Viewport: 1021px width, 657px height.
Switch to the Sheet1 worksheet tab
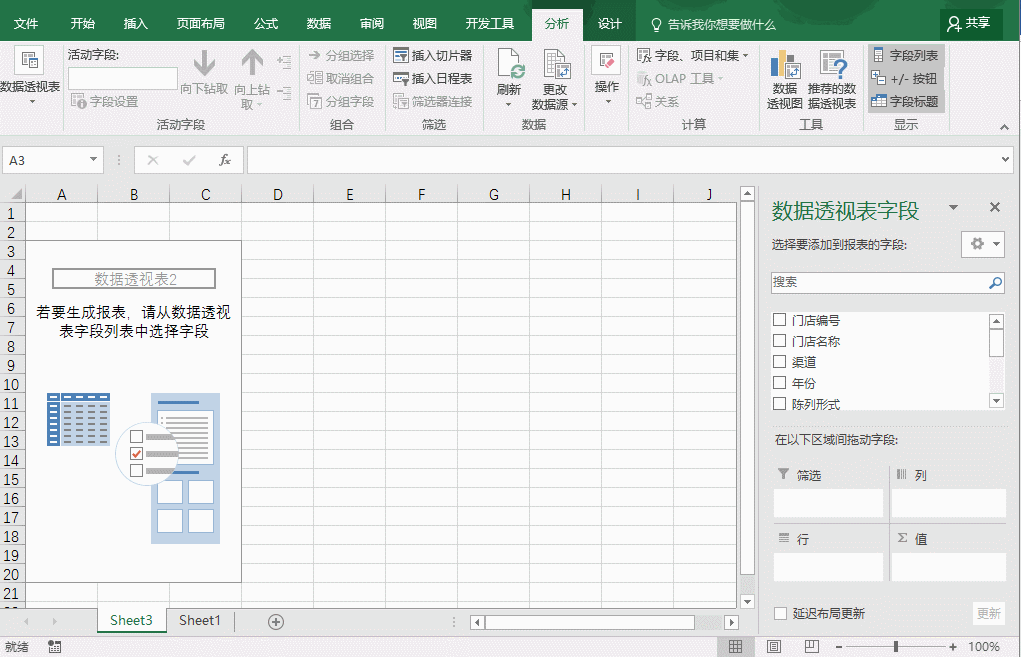[x=200, y=620]
